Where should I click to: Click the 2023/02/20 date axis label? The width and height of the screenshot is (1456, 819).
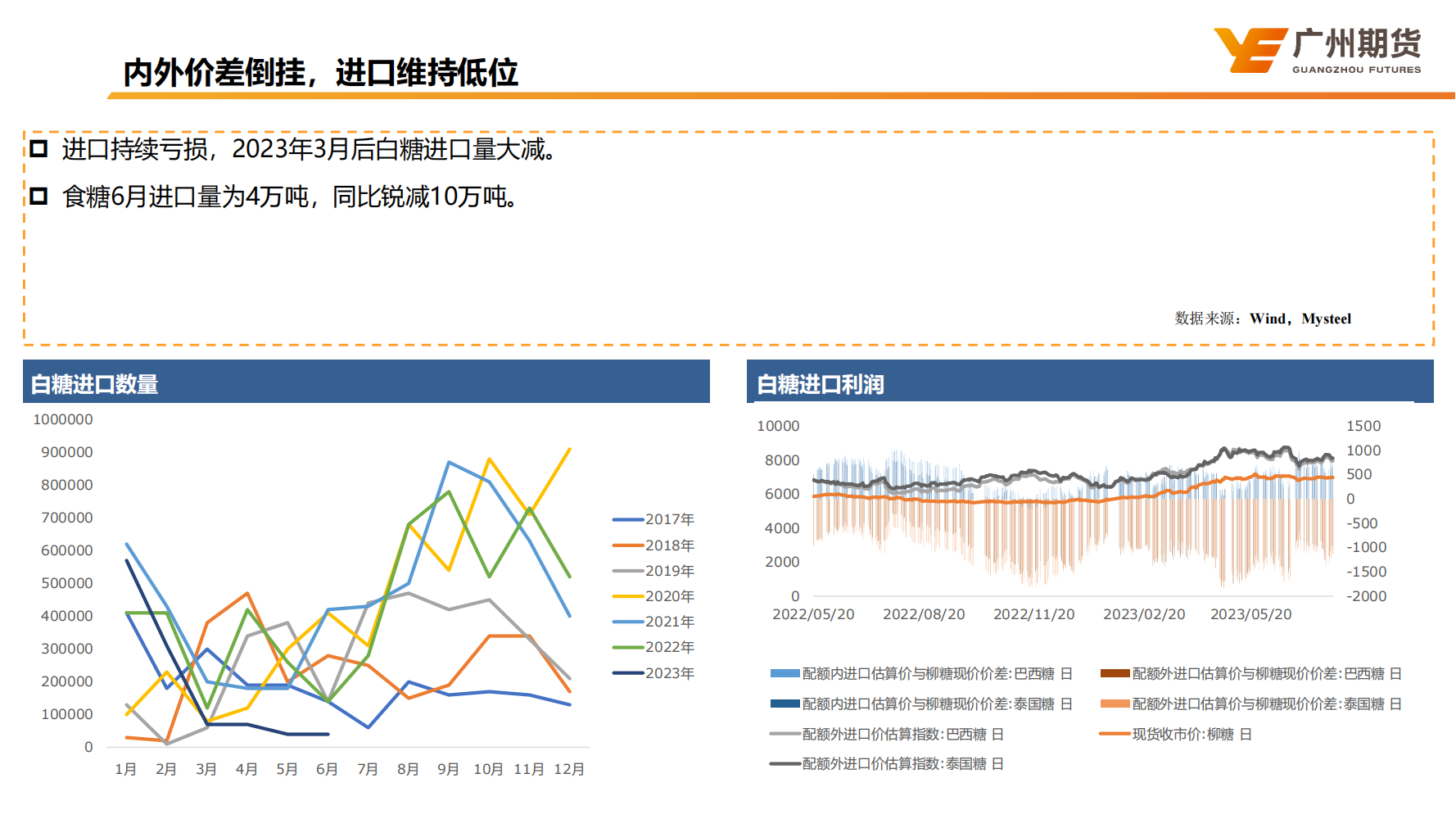(1143, 614)
